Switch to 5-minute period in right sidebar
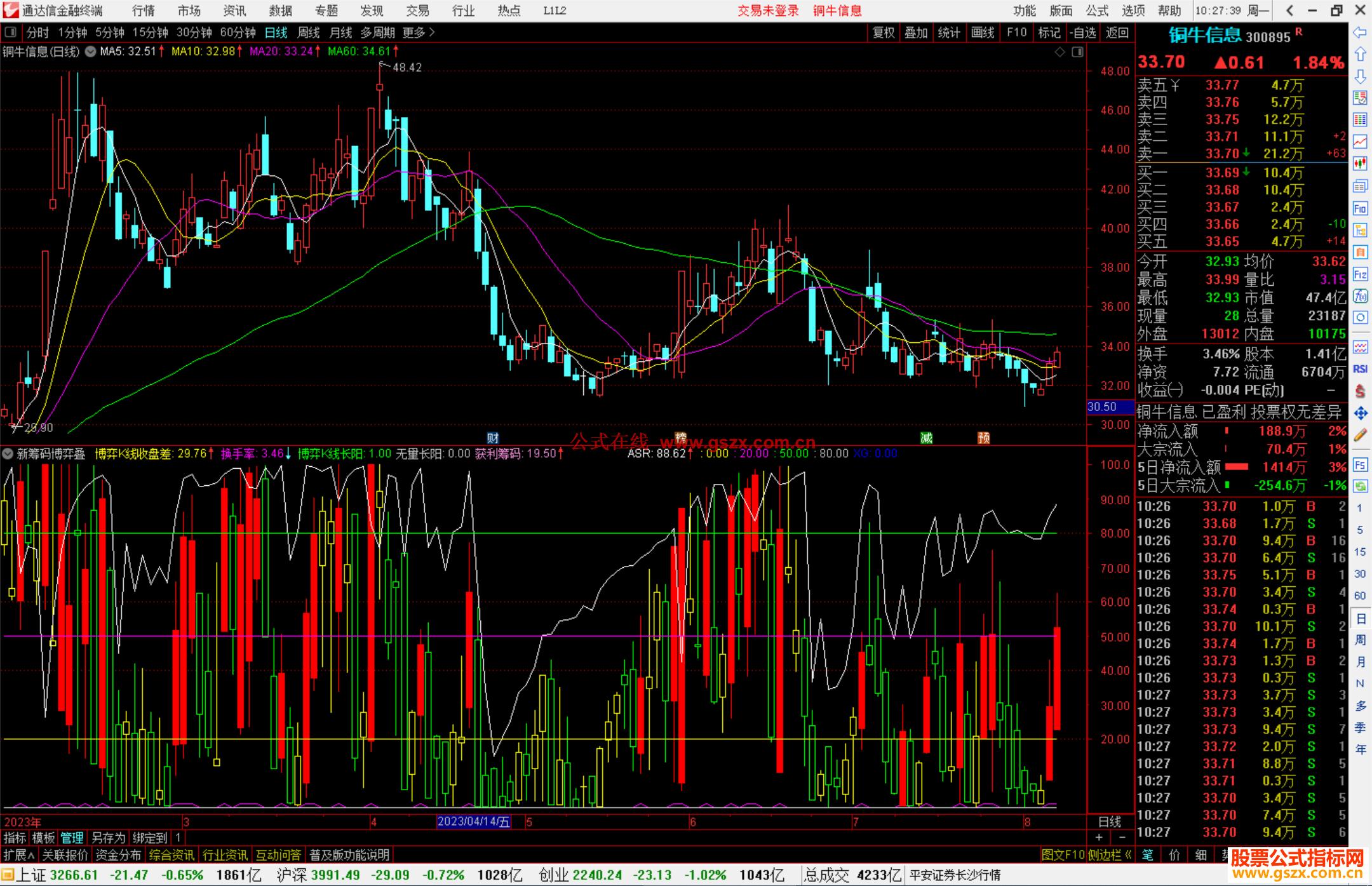The image size is (1372, 886). 1360,530
